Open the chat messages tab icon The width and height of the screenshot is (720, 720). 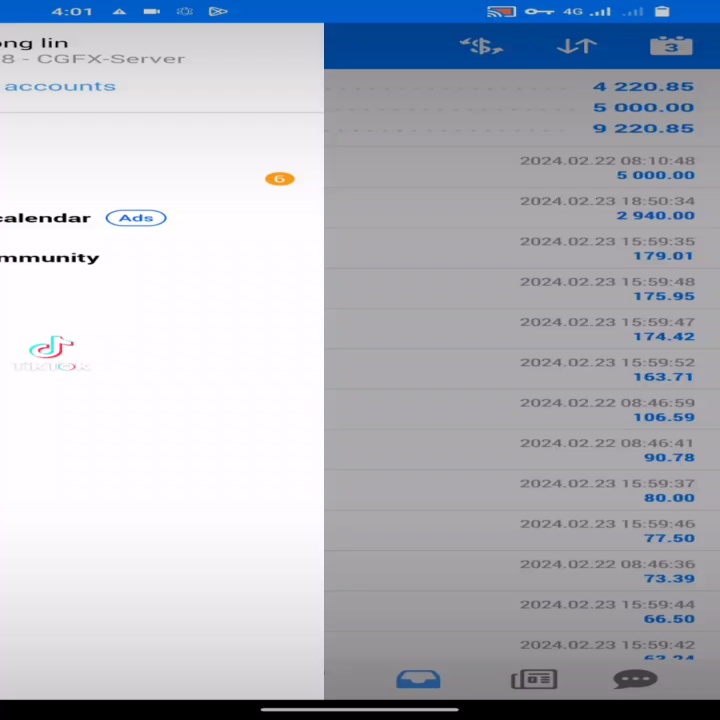click(636, 679)
